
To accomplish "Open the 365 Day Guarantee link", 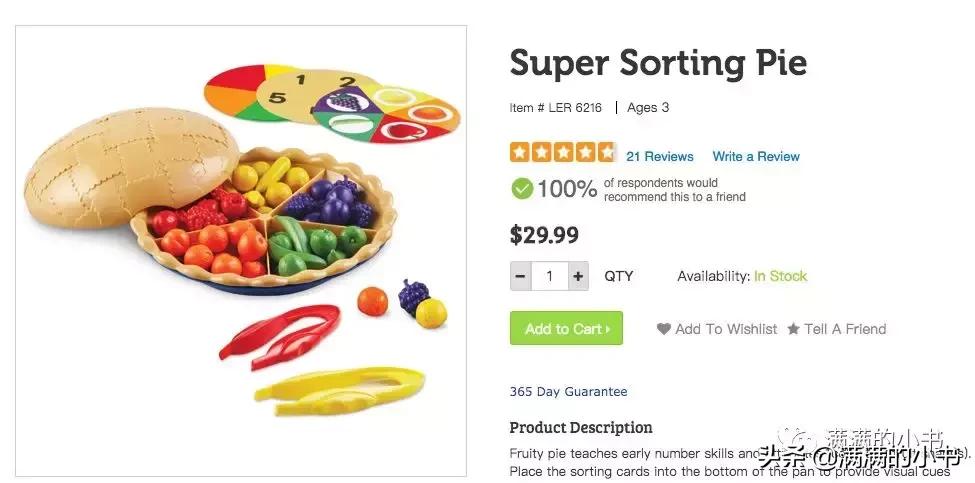I will point(568,392).
